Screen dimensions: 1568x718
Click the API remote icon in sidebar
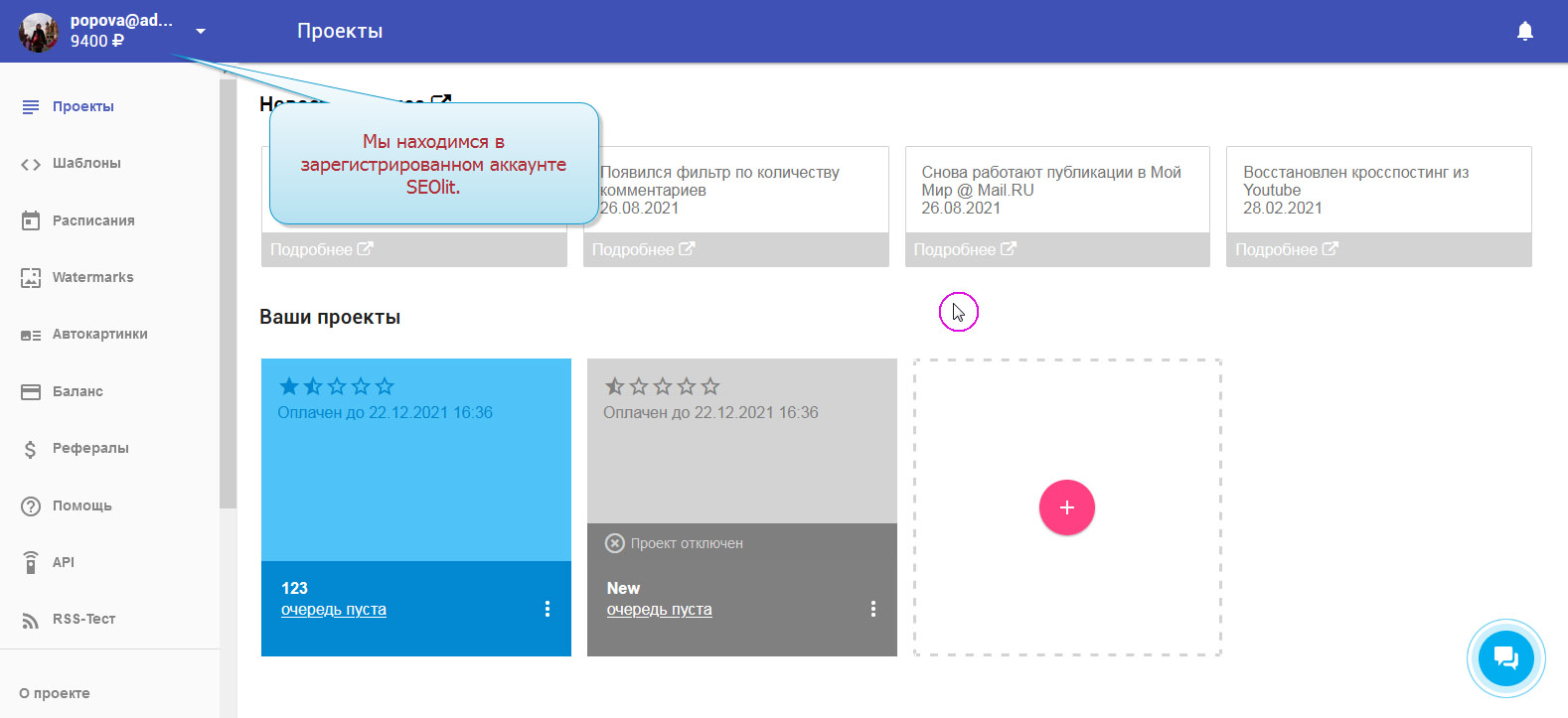pos(31,562)
